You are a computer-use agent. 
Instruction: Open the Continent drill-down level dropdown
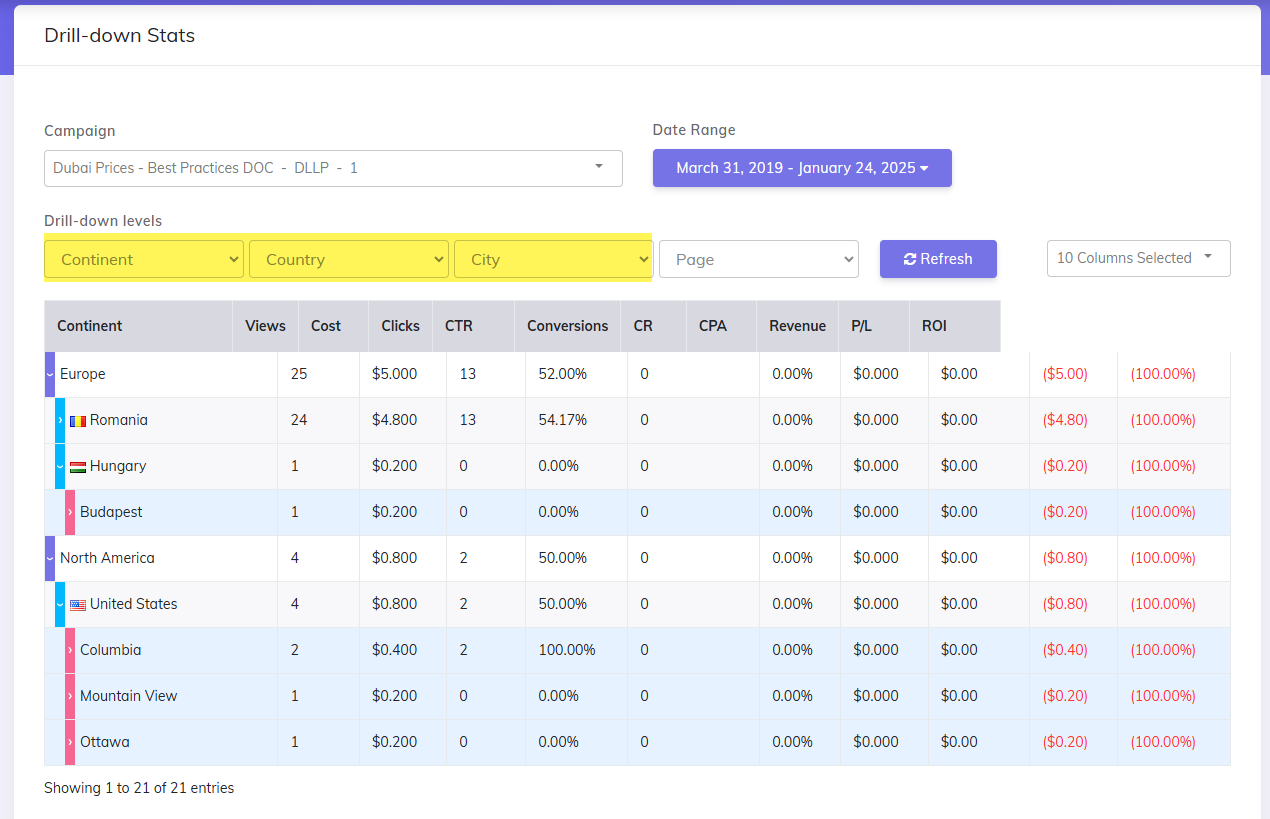click(144, 259)
